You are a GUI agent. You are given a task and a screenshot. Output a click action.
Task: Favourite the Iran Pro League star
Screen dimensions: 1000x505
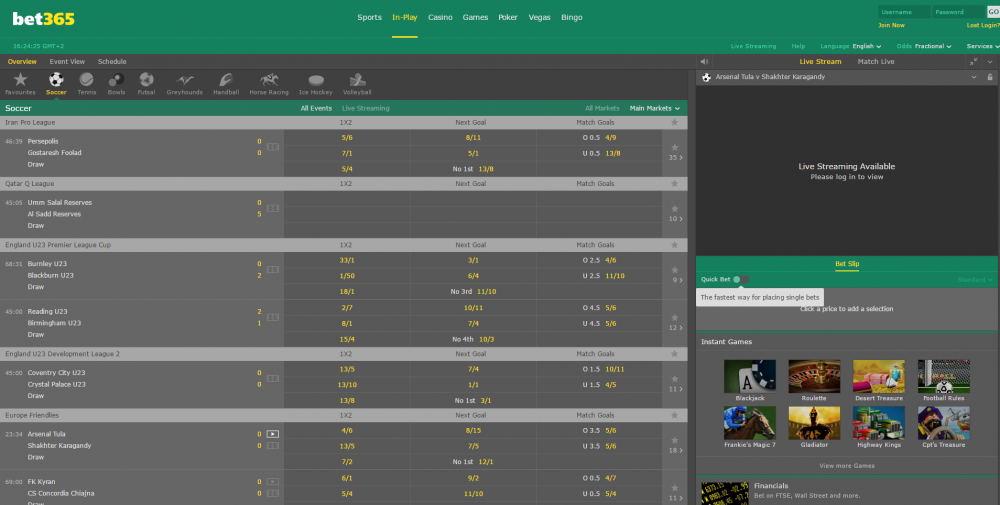(674, 122)
